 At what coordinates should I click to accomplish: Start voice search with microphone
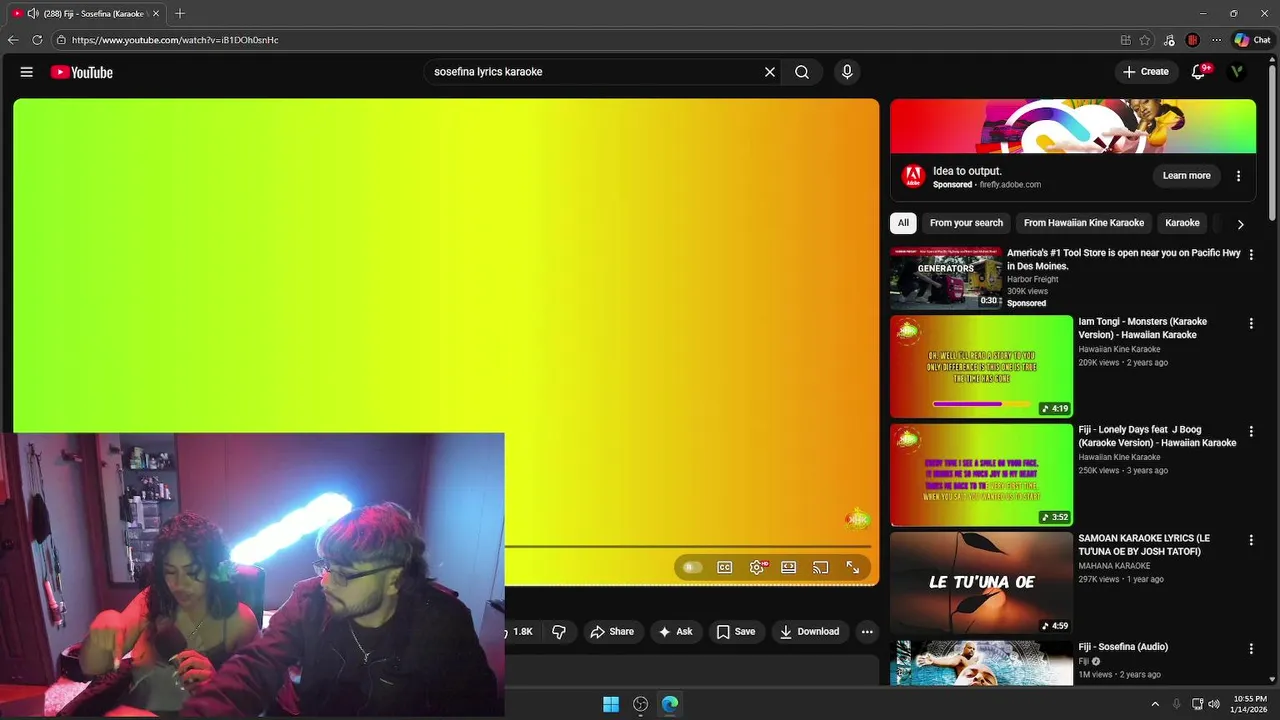coord(847,72)
